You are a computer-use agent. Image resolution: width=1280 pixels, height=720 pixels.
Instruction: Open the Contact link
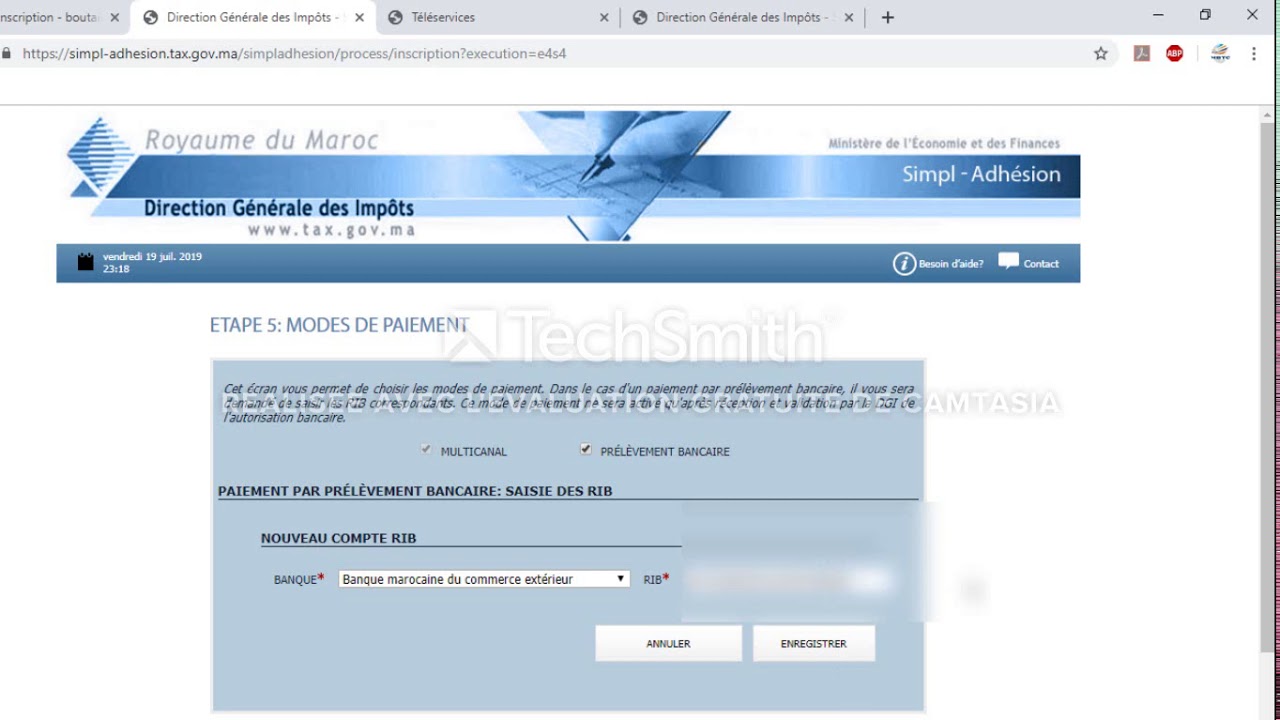pyautogui.click(x=1041, y=264)
